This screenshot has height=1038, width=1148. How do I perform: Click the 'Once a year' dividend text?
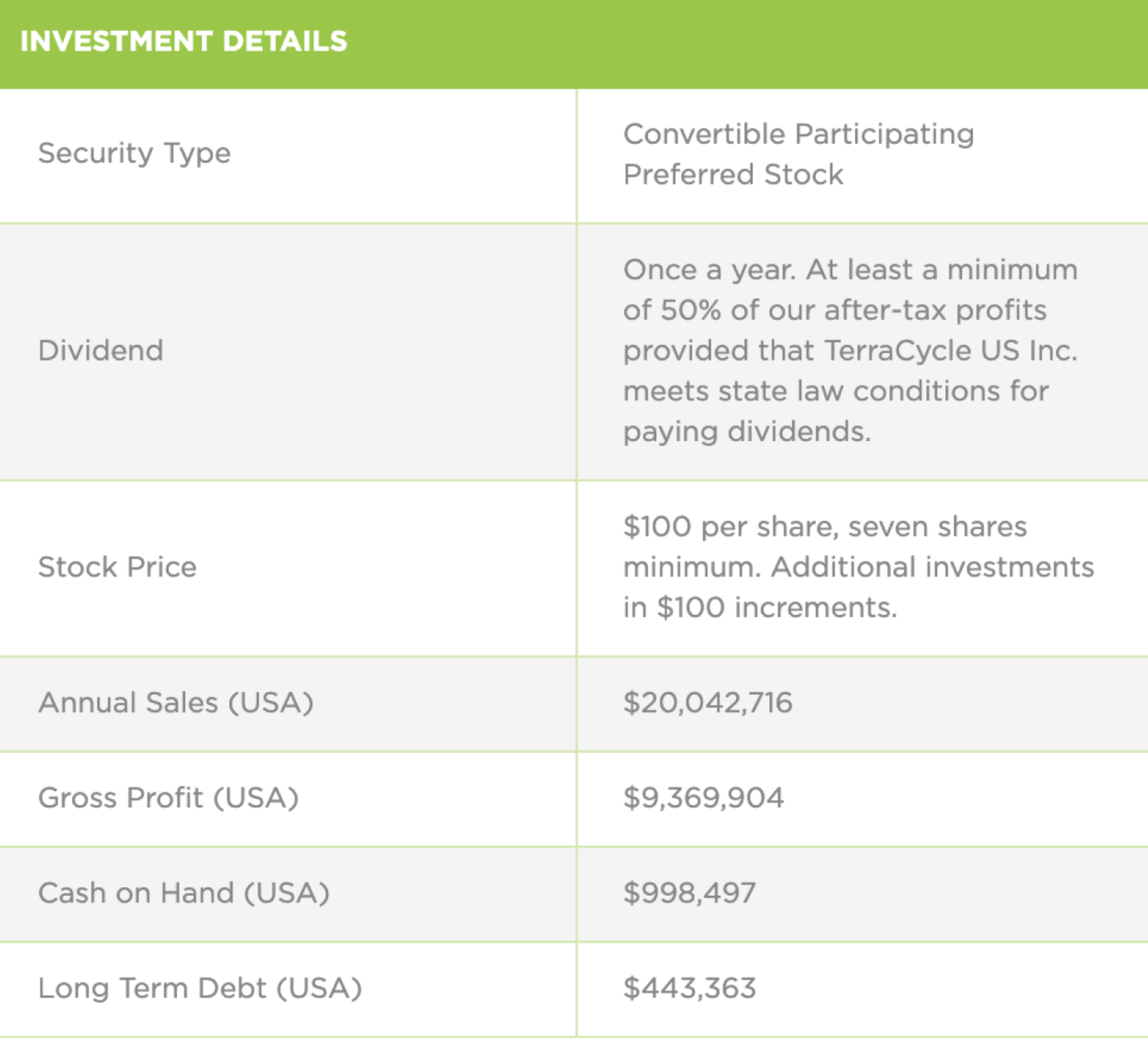coord(709,270)
